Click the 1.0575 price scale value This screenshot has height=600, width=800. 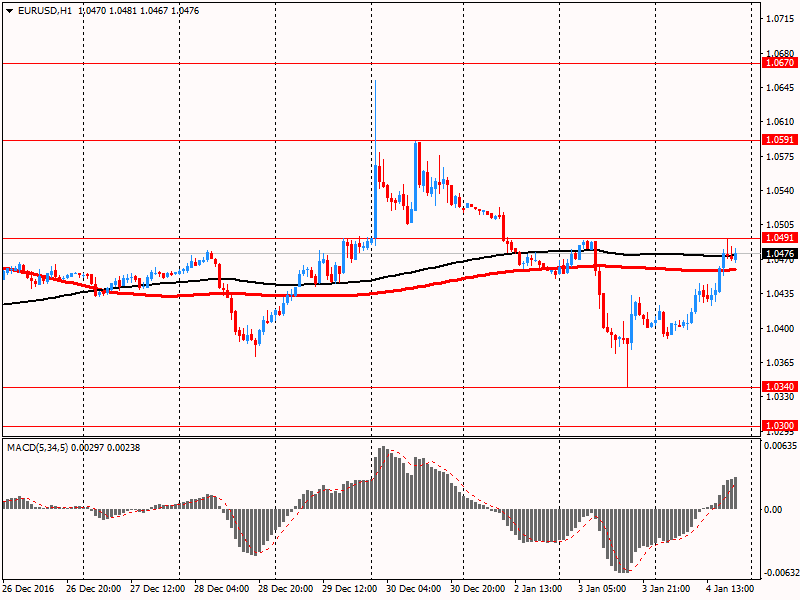[781, 156]
